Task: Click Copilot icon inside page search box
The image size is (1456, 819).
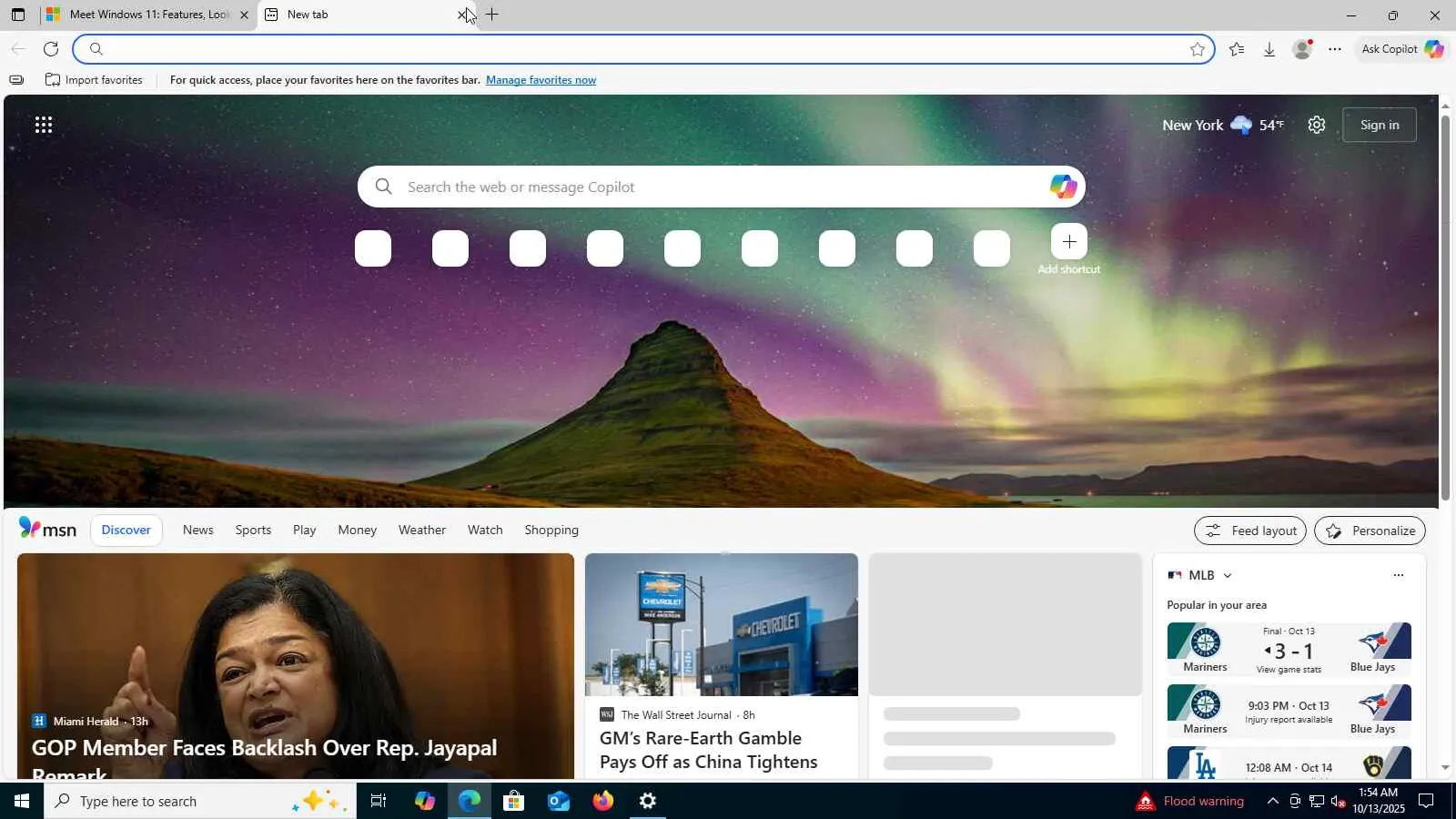Action: tap(1063, 187)
